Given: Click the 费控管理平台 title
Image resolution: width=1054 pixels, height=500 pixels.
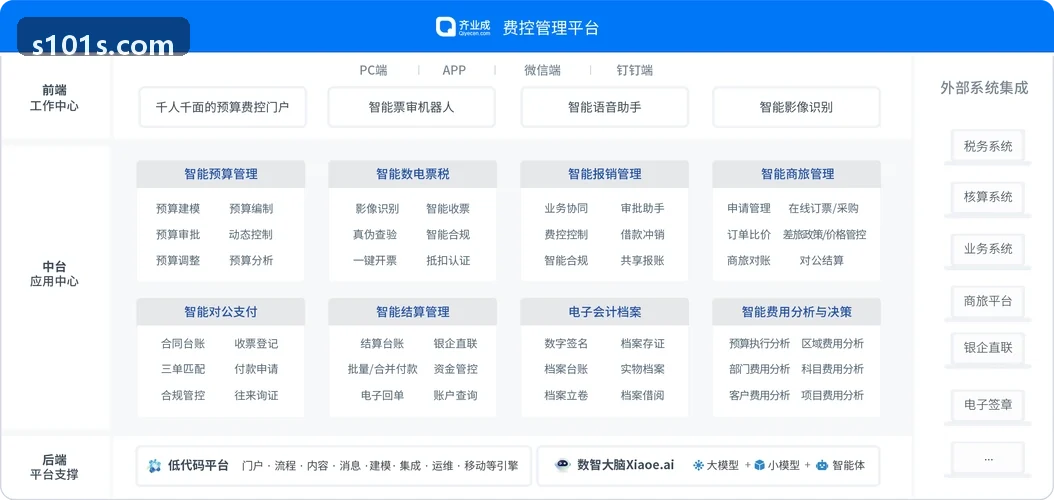Looking at the screenshot, I should (x=551, y=28).
